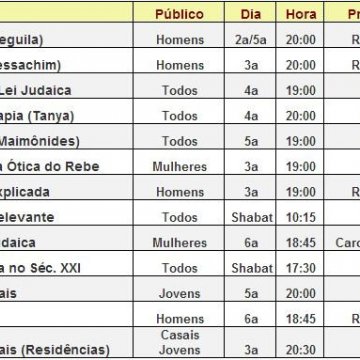Click the (Residências) course cell

pos(55,350)
